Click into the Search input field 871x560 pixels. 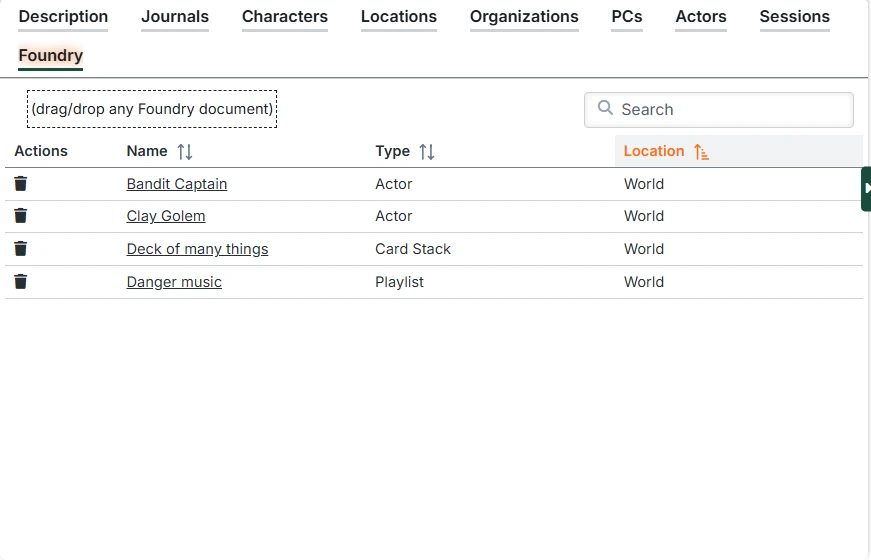tap(730, 110)
